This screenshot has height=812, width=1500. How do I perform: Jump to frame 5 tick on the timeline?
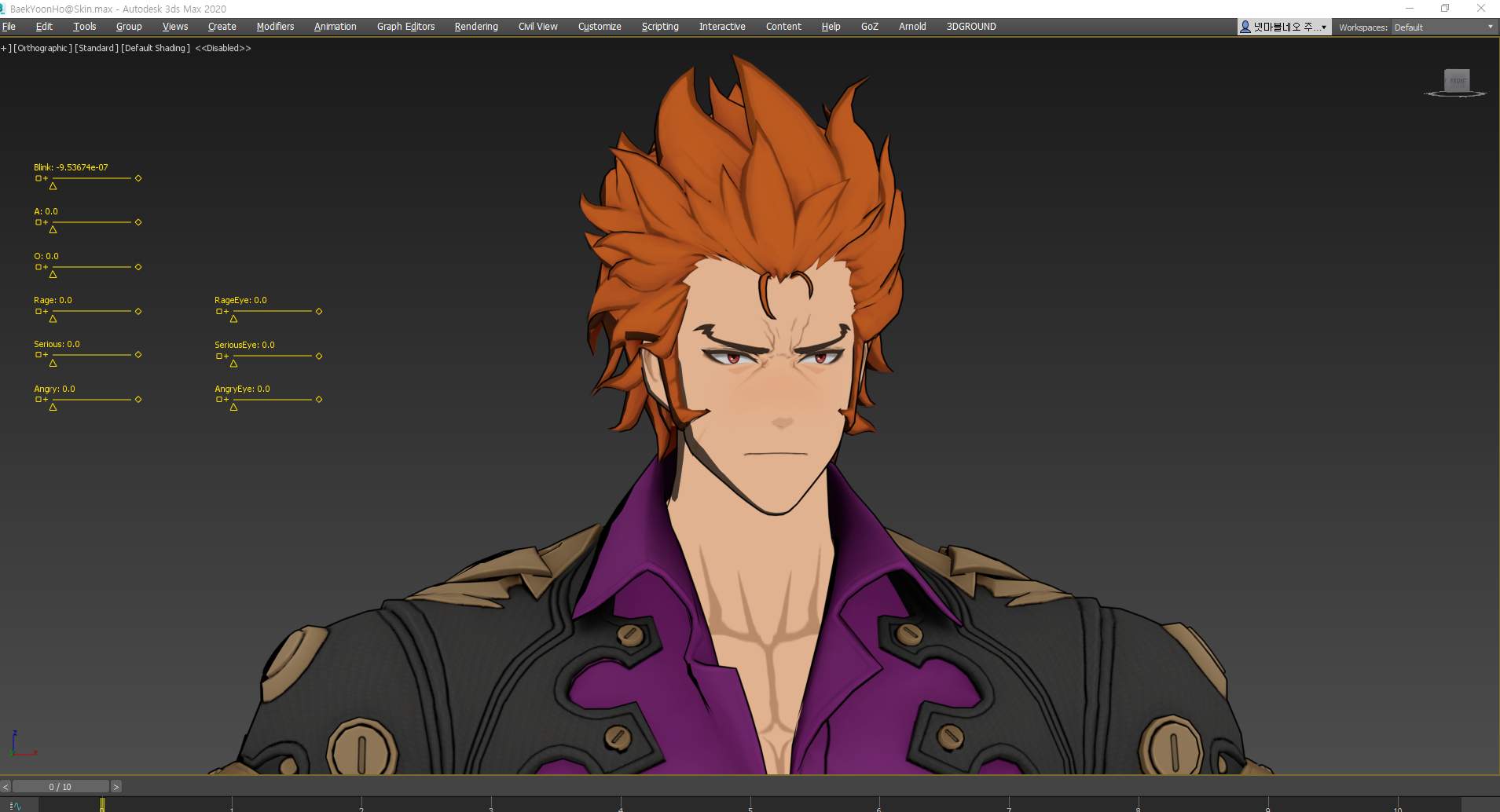tap(750, 805)
